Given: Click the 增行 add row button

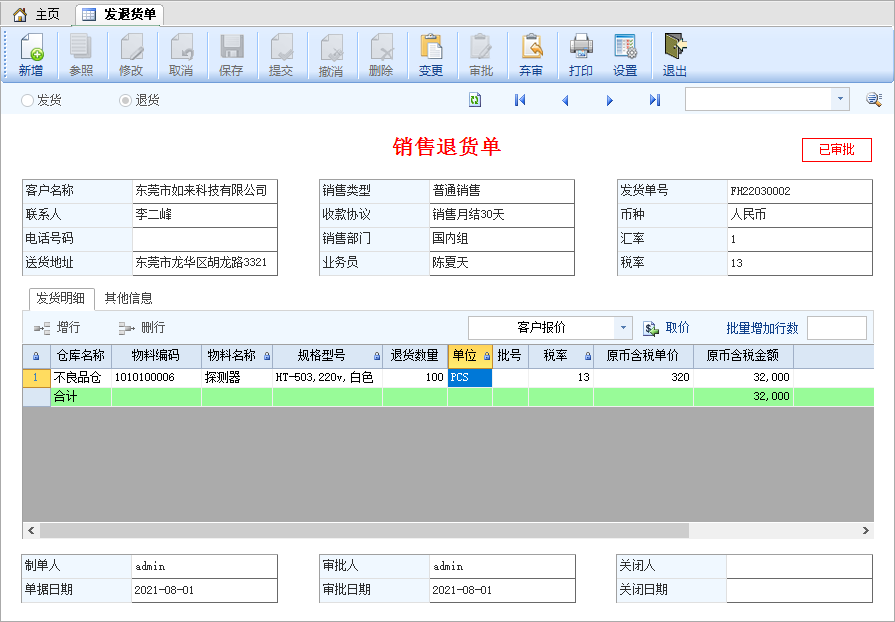Looking at the screenshot, I should pos(58,328).
